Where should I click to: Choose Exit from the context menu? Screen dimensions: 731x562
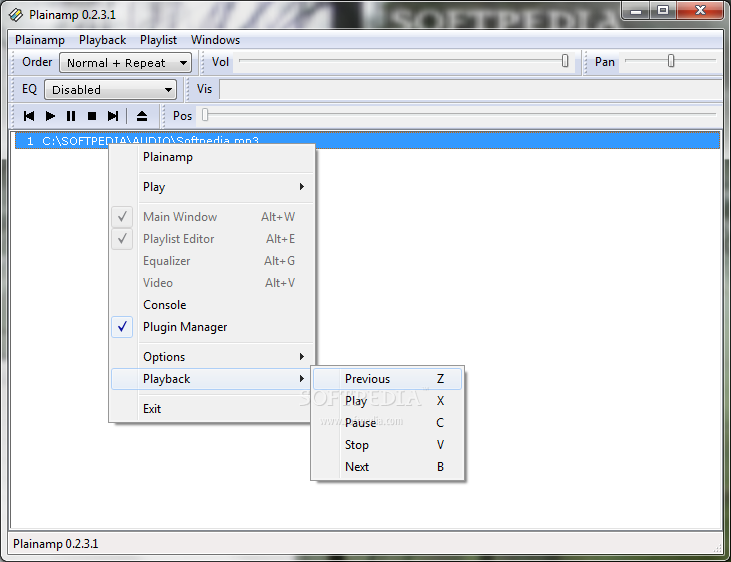212,409
